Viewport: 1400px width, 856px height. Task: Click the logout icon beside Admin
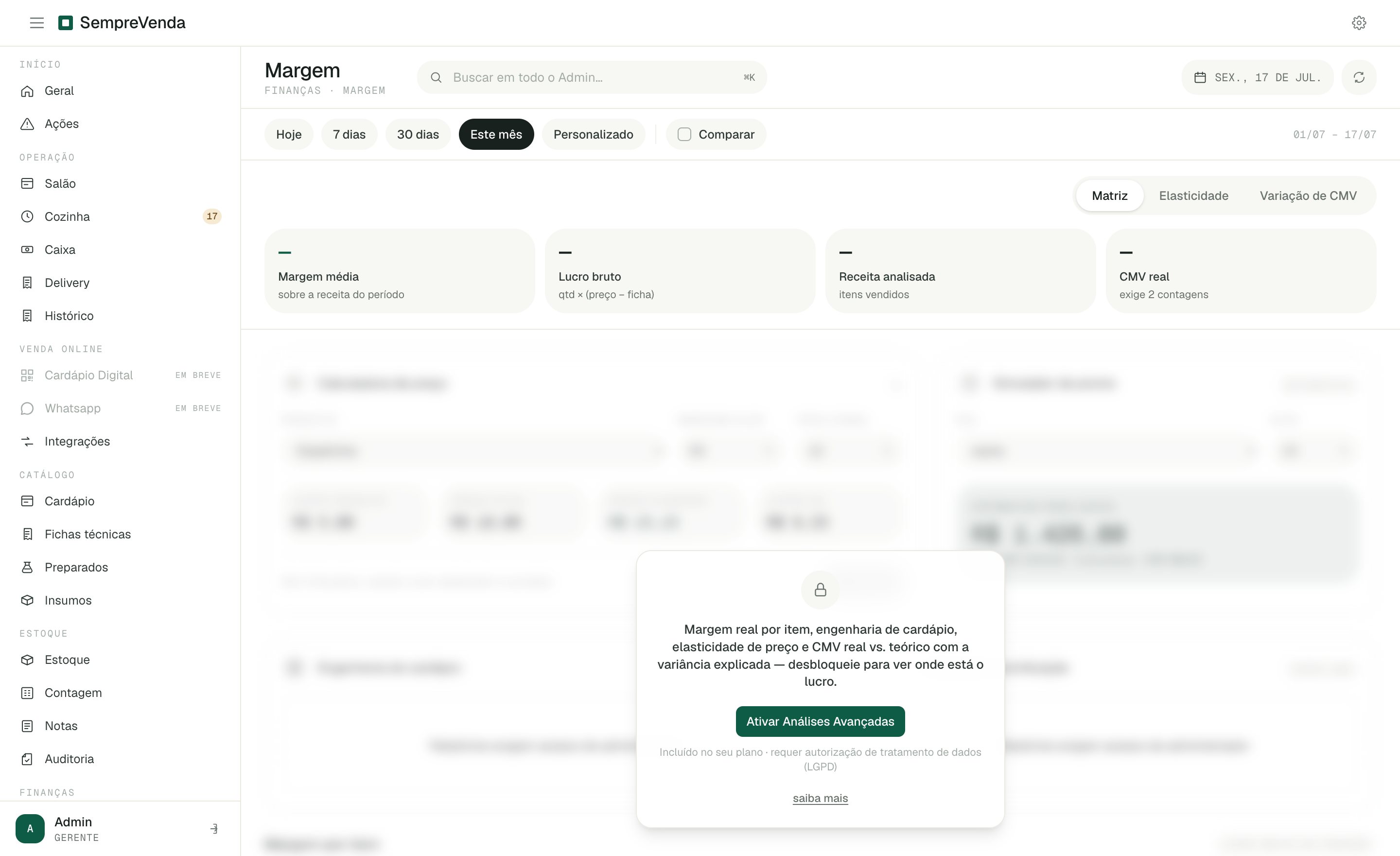pos(213,829)
